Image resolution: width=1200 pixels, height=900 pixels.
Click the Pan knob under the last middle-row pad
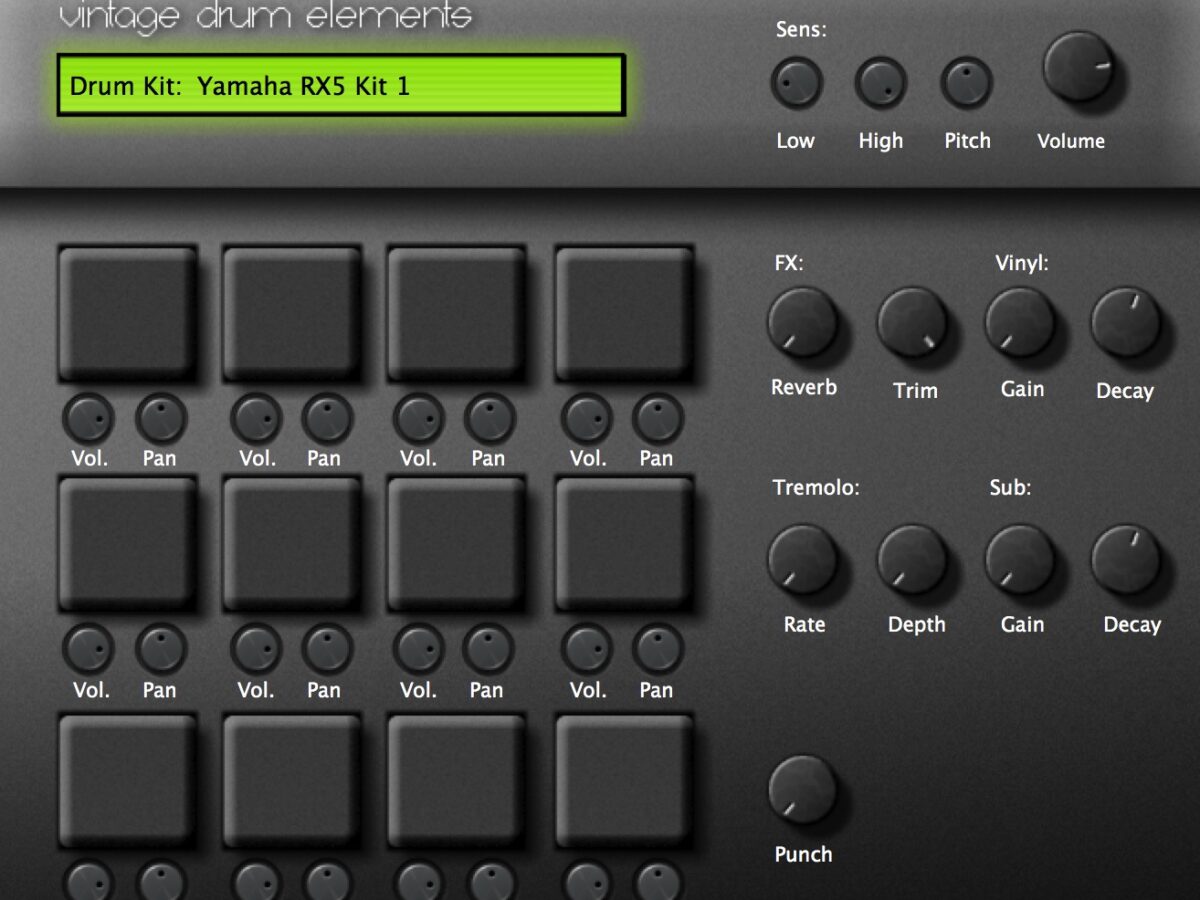click(657, 650)
